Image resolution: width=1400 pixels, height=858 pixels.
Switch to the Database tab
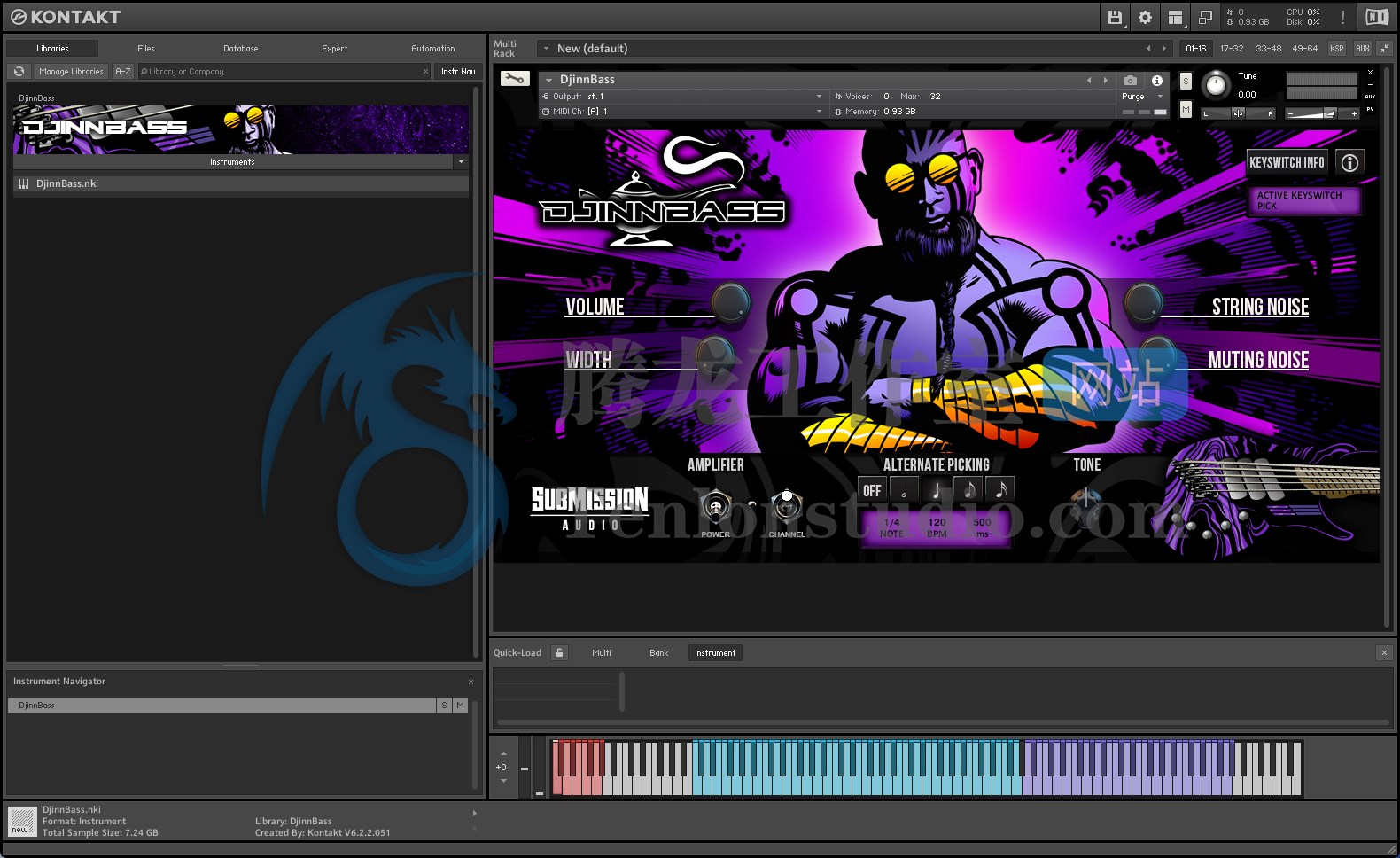click(x=241, y=49)
